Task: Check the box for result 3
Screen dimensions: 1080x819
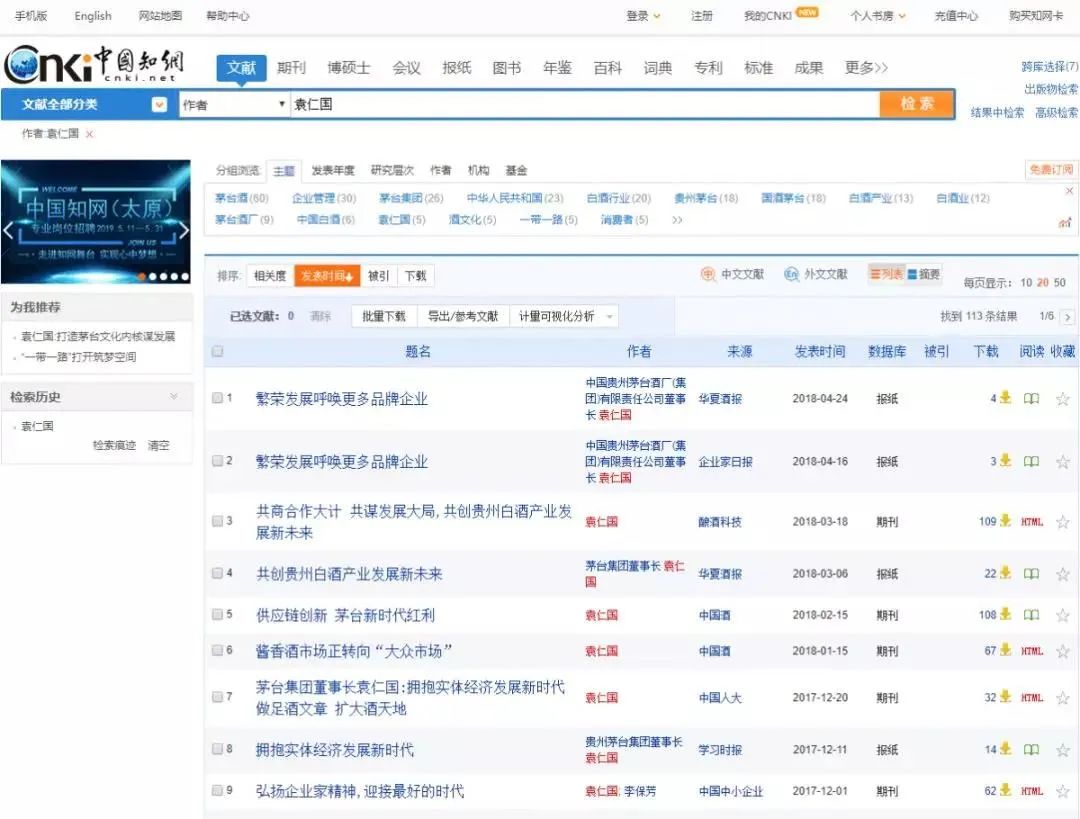Action: (218, 521)
